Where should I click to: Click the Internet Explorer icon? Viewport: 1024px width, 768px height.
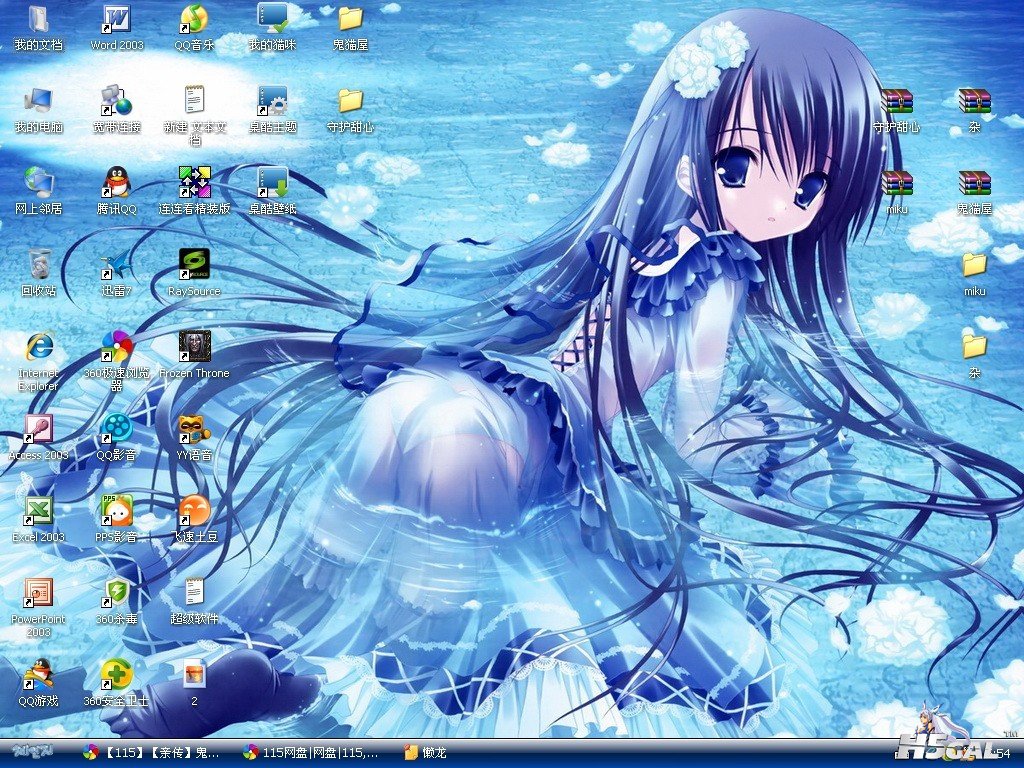[x=39, y=347]
